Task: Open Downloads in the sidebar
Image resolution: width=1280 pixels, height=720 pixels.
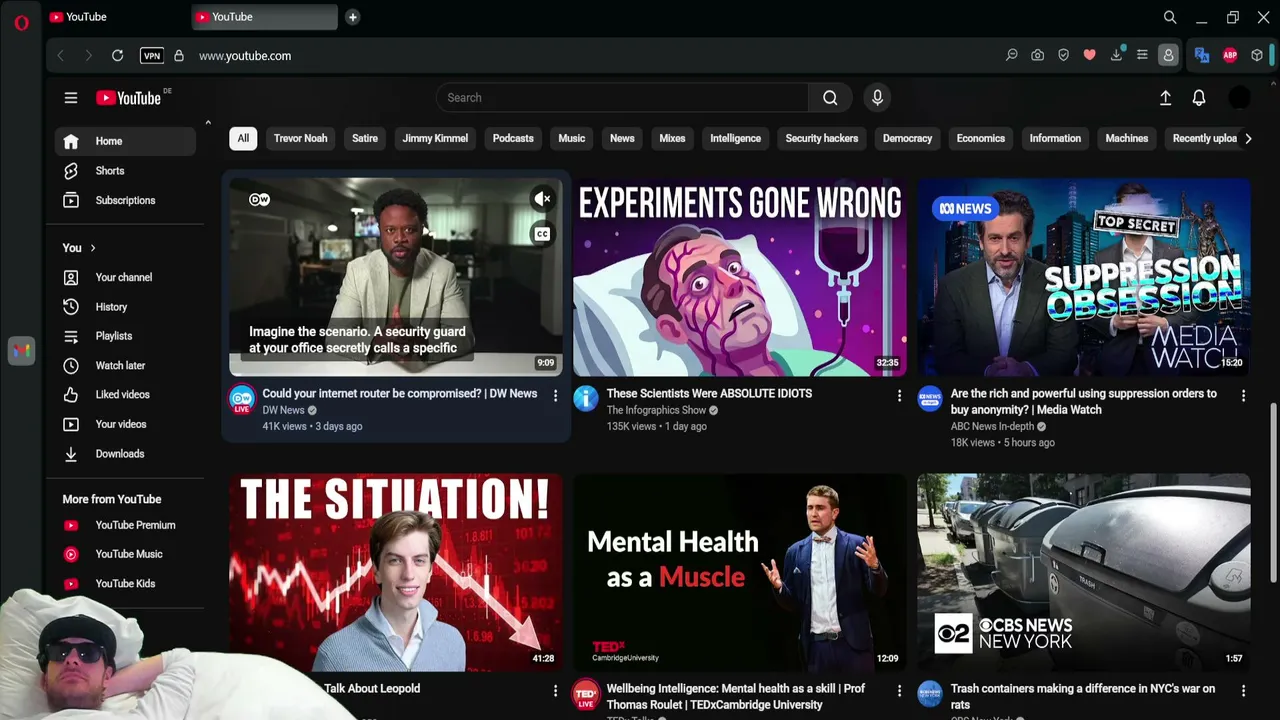Action: [x=125, y=454]
